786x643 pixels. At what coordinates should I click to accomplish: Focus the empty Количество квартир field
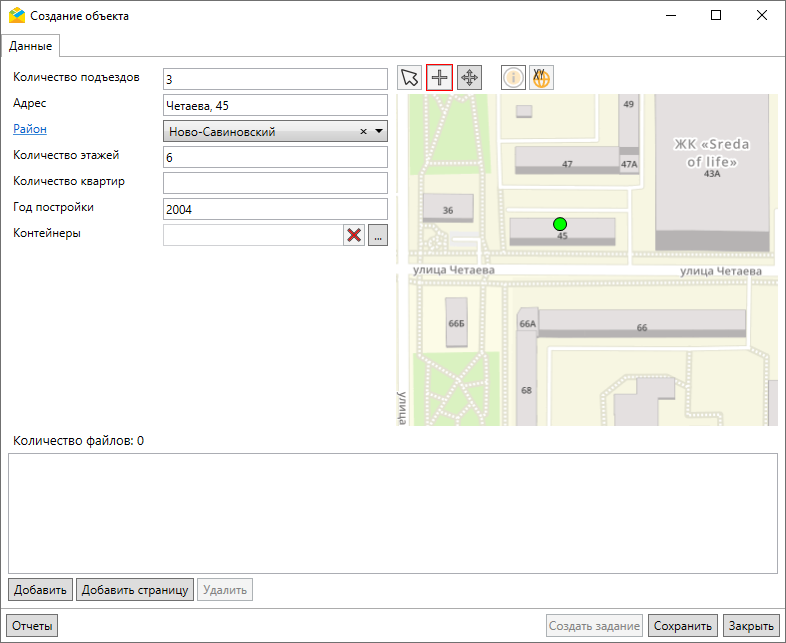point(275,183)
